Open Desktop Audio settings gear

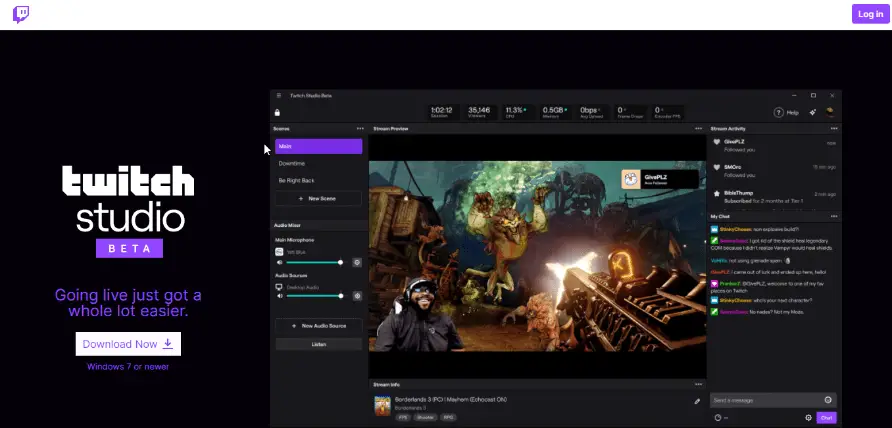click(x=357, y=296)
